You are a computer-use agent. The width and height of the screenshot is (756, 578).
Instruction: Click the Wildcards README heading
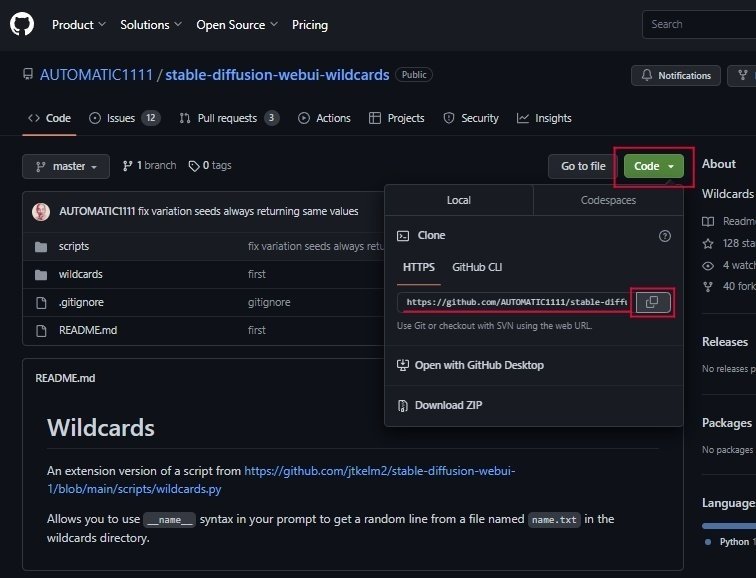pyautogui.click(x=101, y=428)
